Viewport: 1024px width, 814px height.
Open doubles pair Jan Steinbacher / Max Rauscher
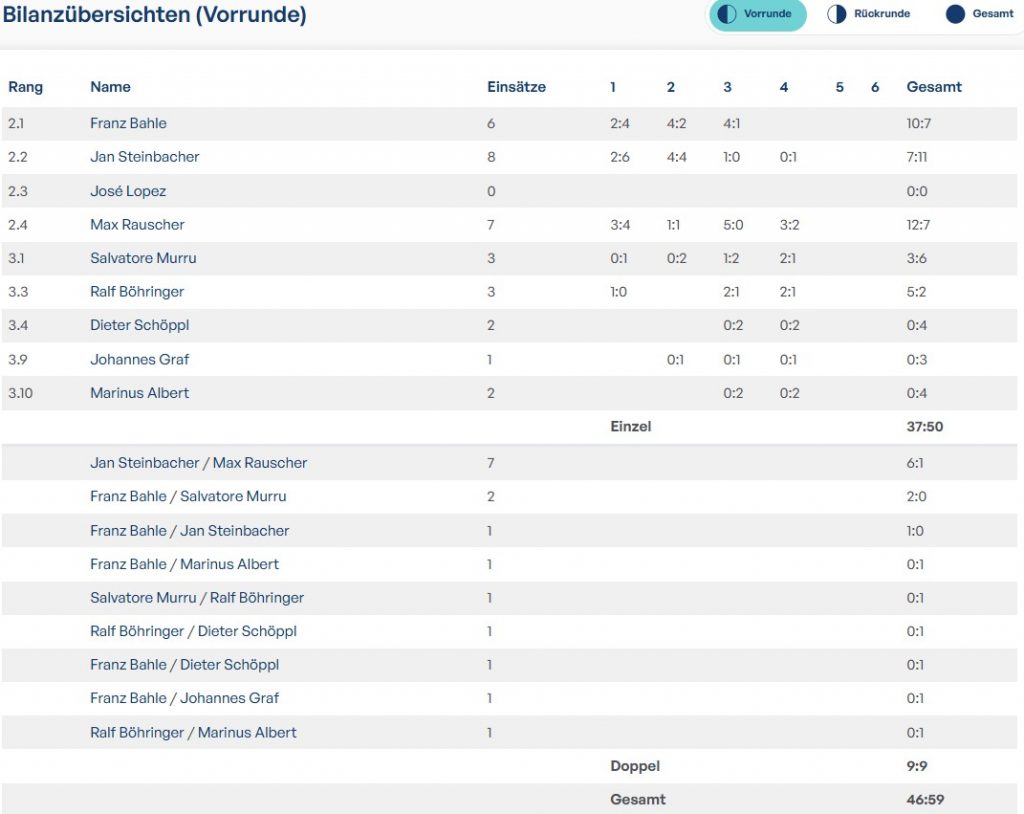pyautogui.click(x=198, y=463)
